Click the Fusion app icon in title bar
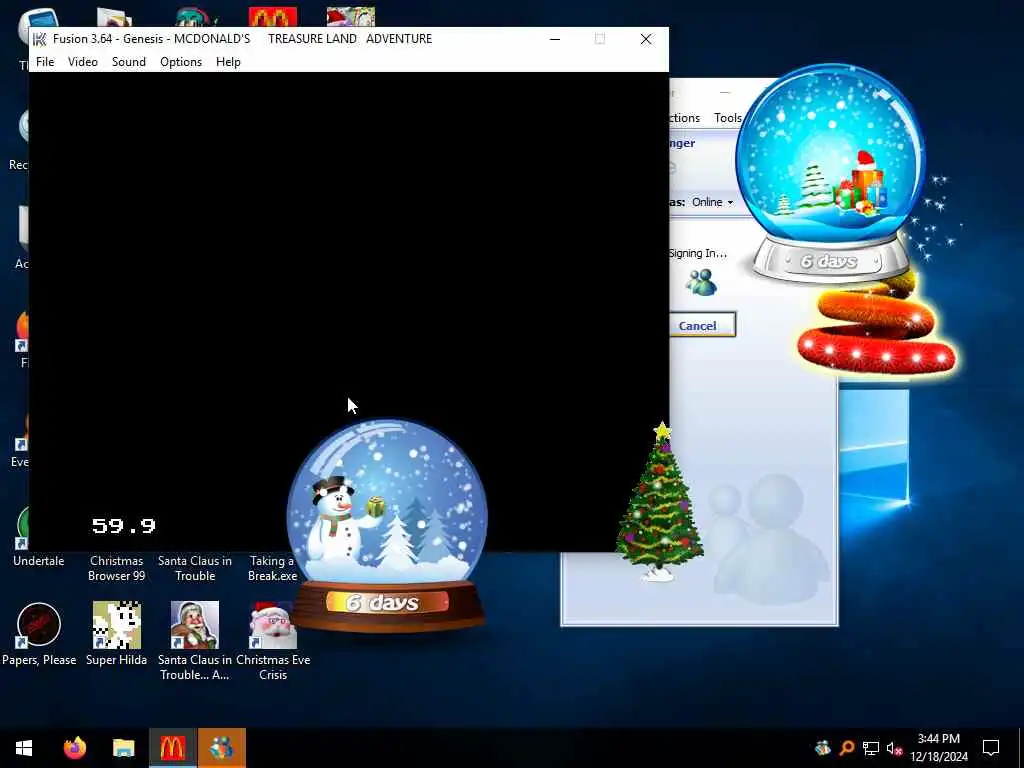Image resolution: width=1024 pixels, height=768 pixels. pos(39,39)
